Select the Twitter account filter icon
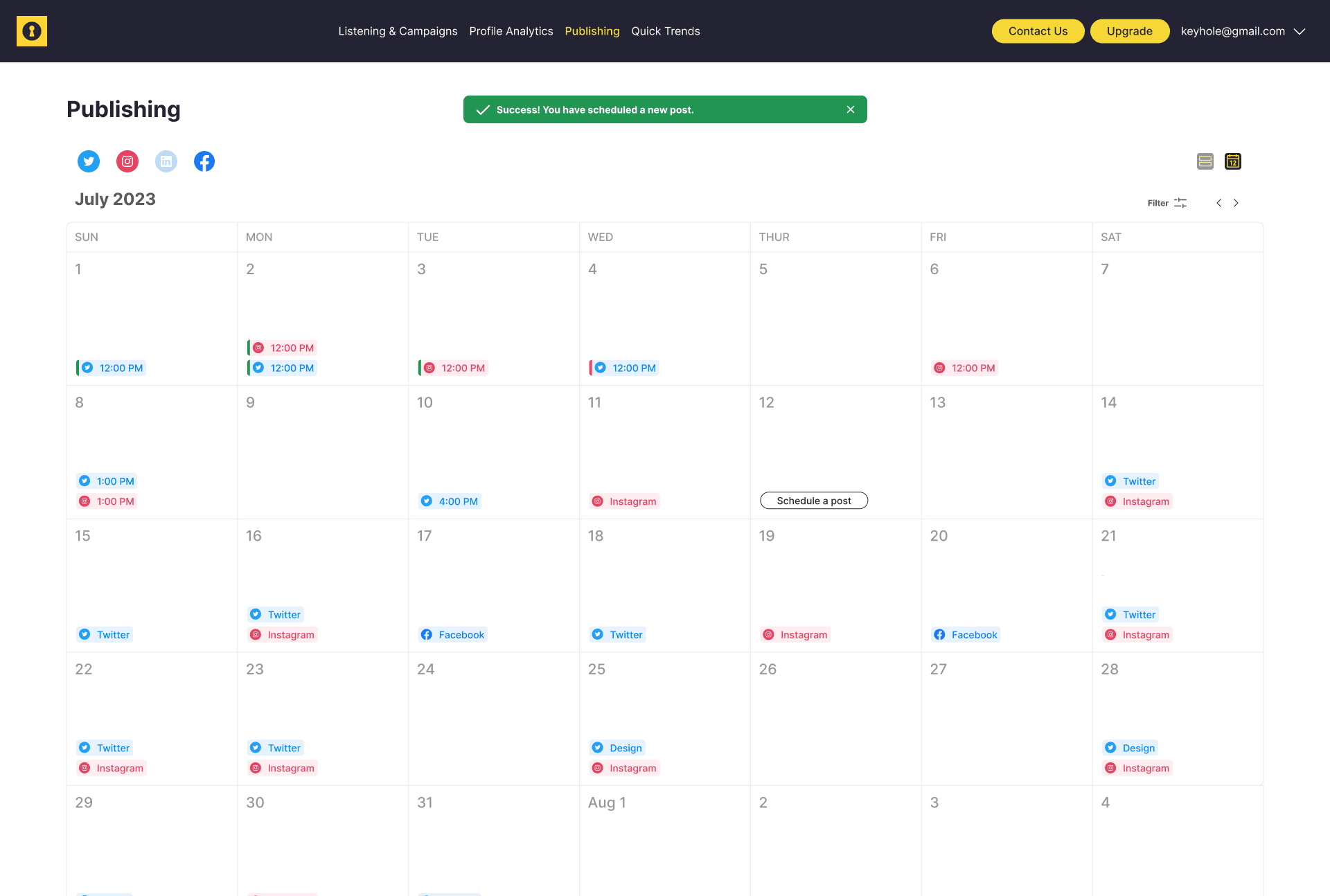The width and height of the screenshot is (1330, 896). (89, 161)
